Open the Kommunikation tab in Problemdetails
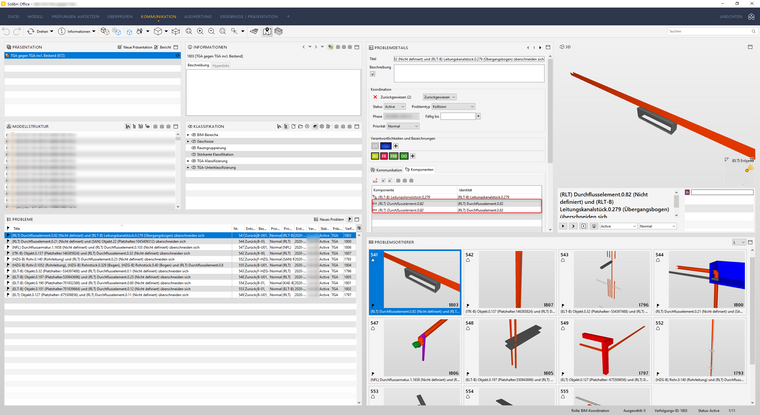The width and height of the screenshot is (760, 415). click(x=386, y=170)
